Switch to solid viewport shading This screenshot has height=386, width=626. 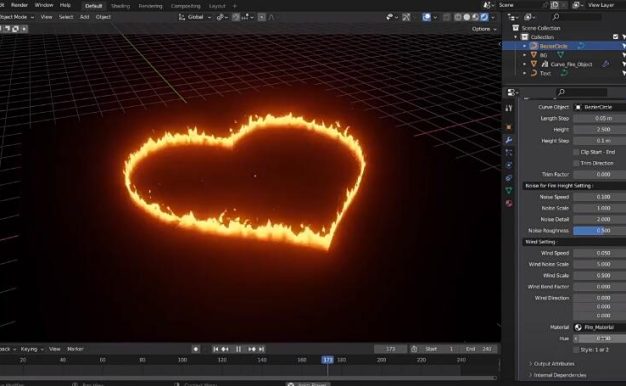coord(467,17)
